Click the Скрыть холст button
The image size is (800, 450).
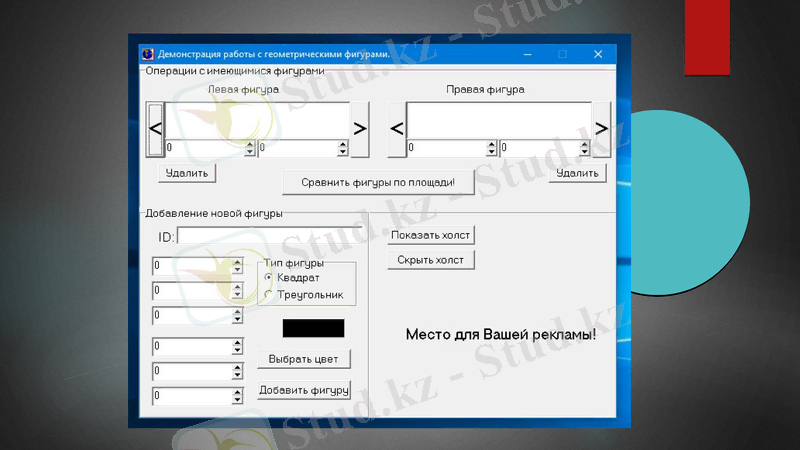431,260
